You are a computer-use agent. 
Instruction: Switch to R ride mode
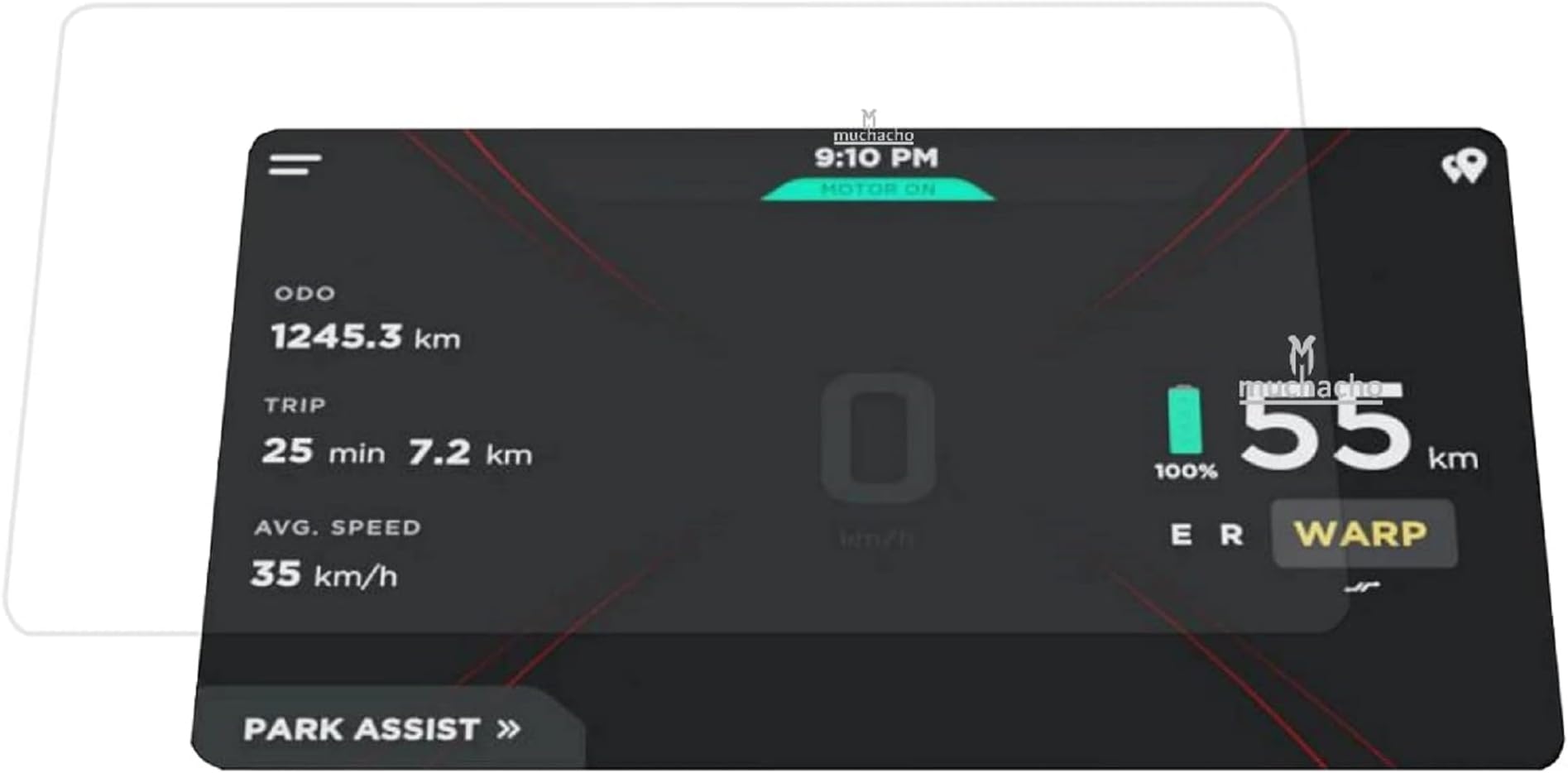click(x=1231, y=535)
